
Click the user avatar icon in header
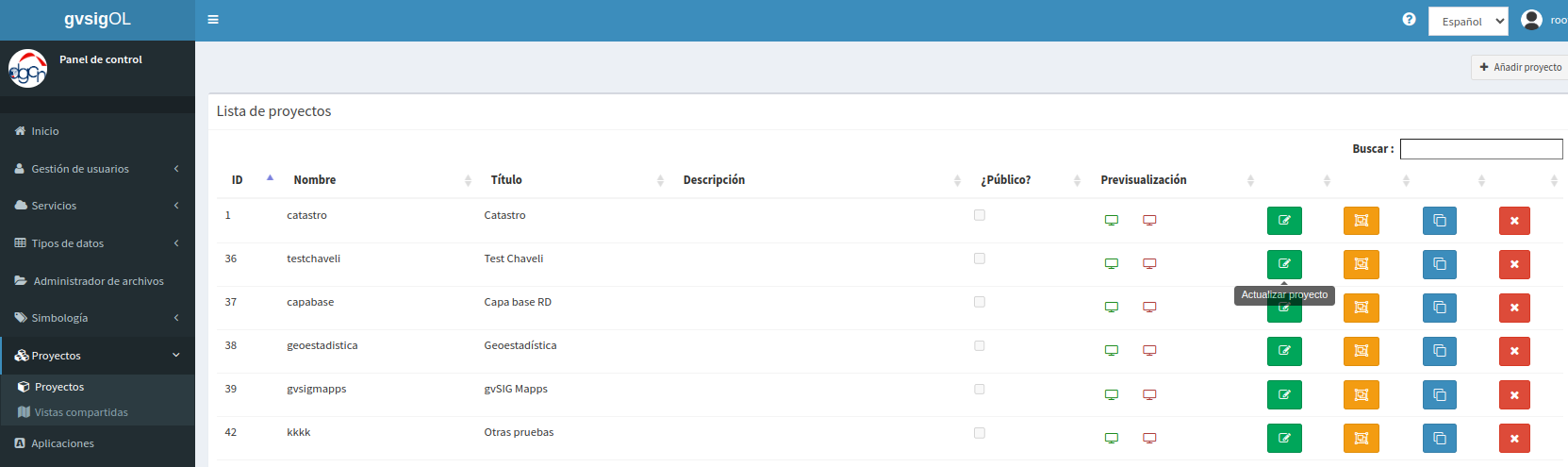point(1532,20)
